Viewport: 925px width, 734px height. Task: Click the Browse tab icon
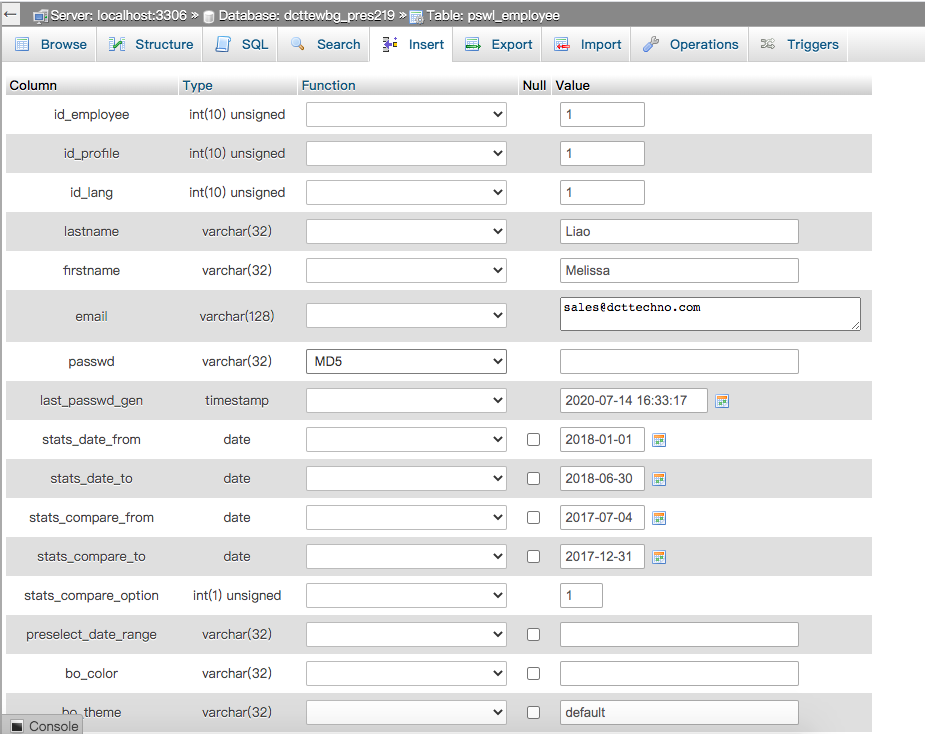(x=22, y=44)
